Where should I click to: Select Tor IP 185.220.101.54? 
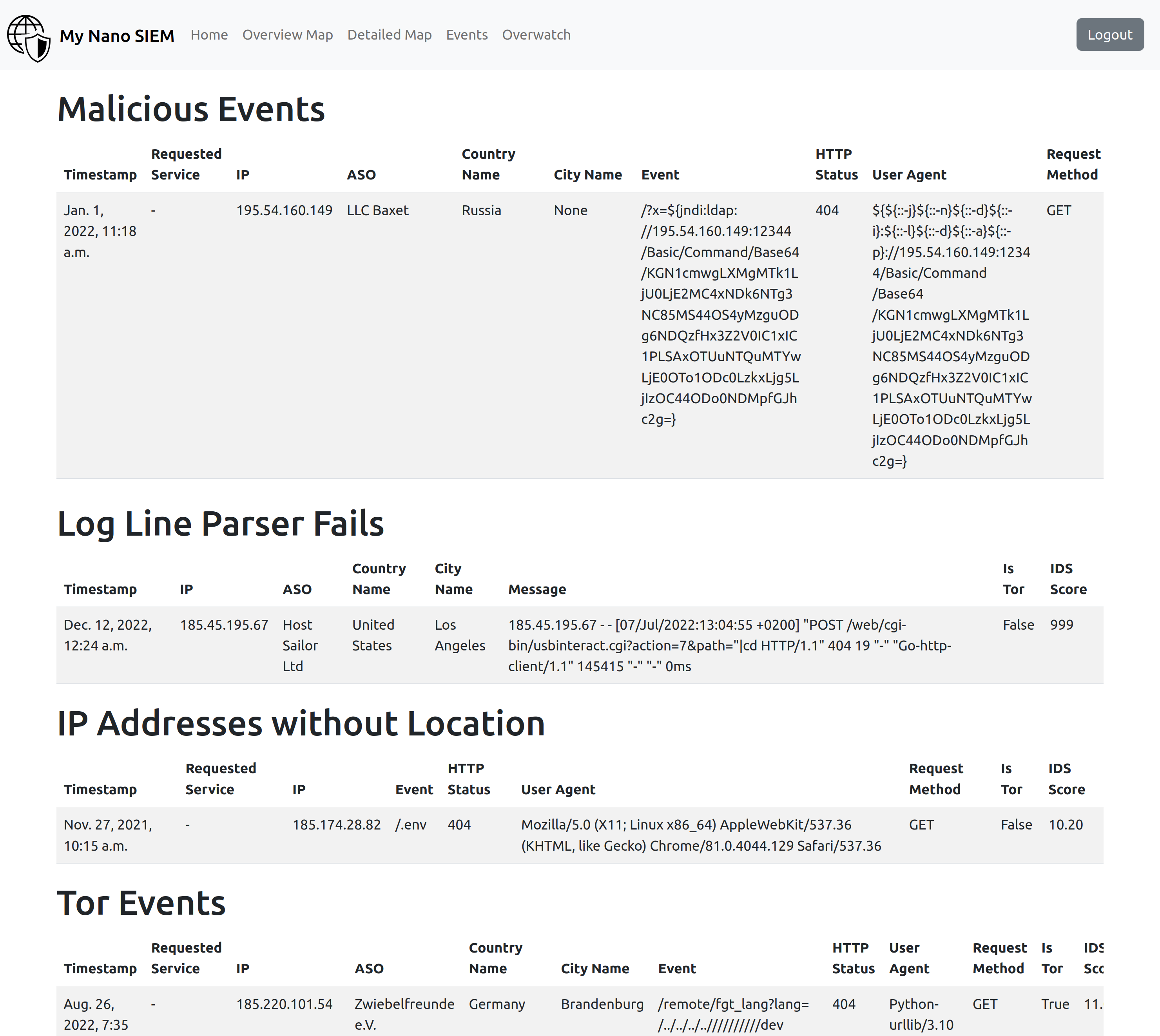[284, 1004]
